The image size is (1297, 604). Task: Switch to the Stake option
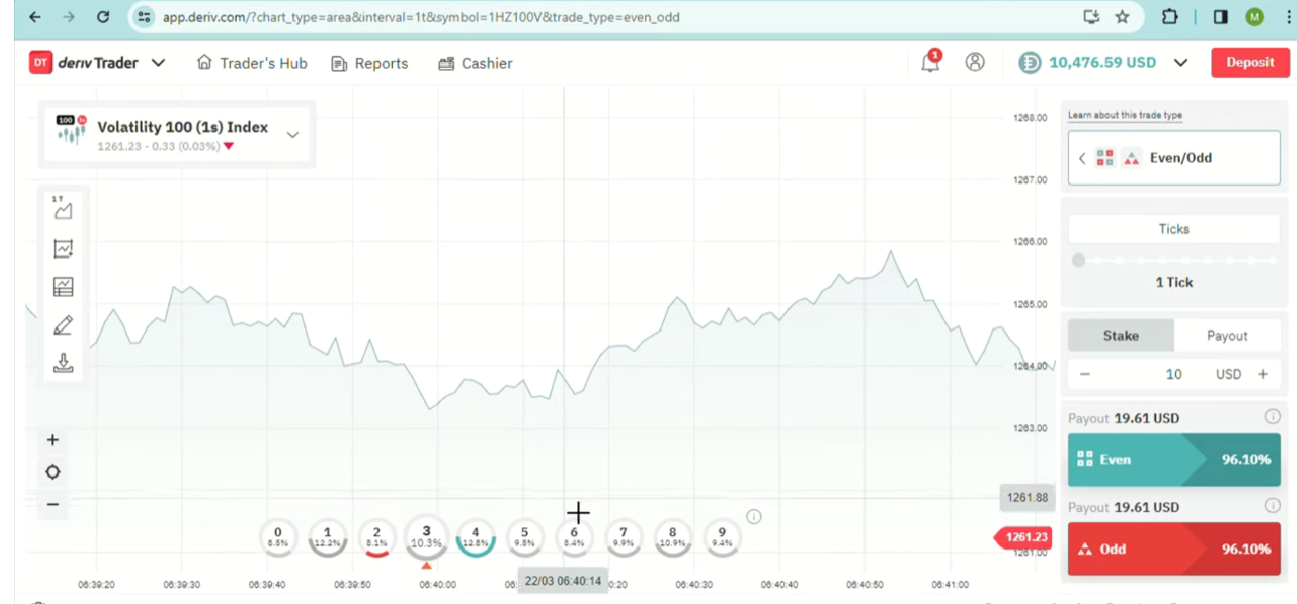(1120, 336)
